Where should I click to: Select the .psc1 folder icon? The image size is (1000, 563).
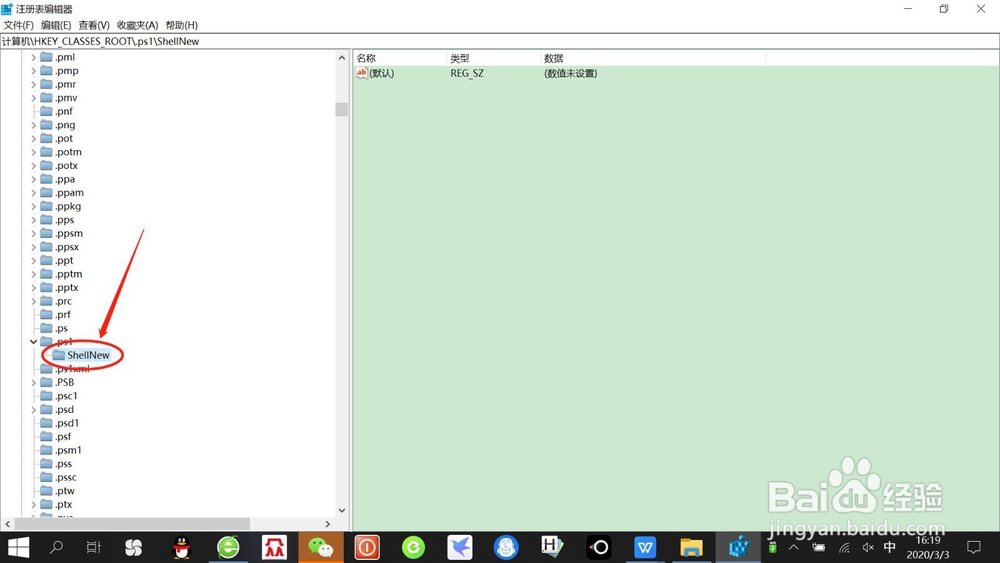(46, 396)
